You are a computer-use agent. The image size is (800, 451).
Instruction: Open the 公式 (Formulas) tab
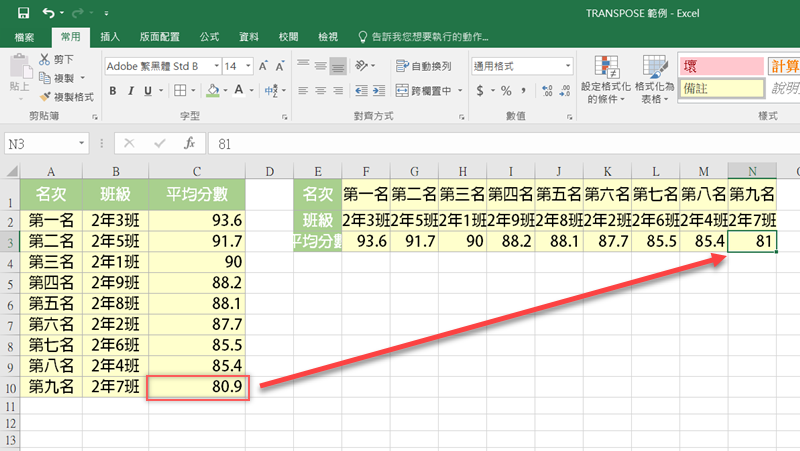click(209, 37)
